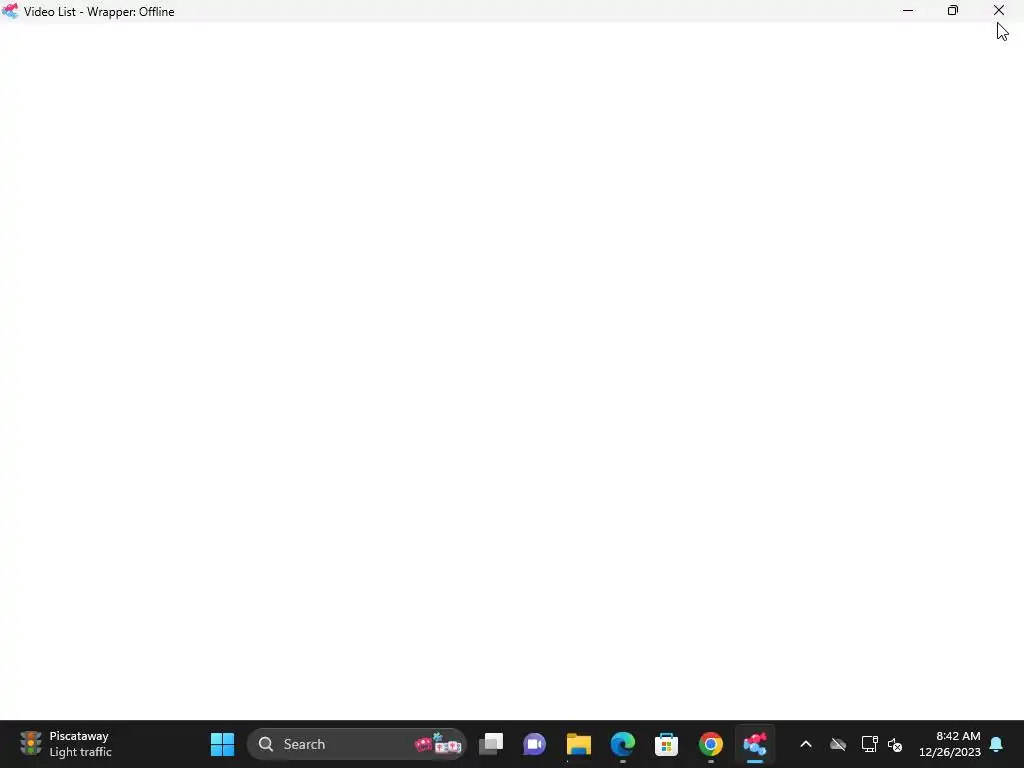1024x768 pixels.
Task: Show hidden system tray icons
Action: click(806, 744)
